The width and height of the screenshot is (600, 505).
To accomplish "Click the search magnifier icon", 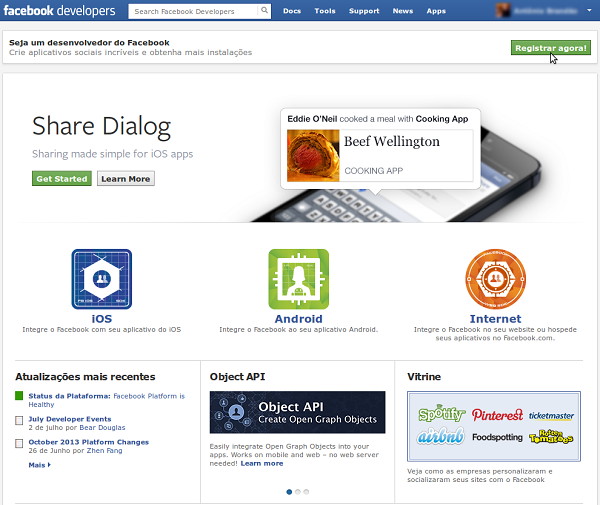I will (265, 12).
